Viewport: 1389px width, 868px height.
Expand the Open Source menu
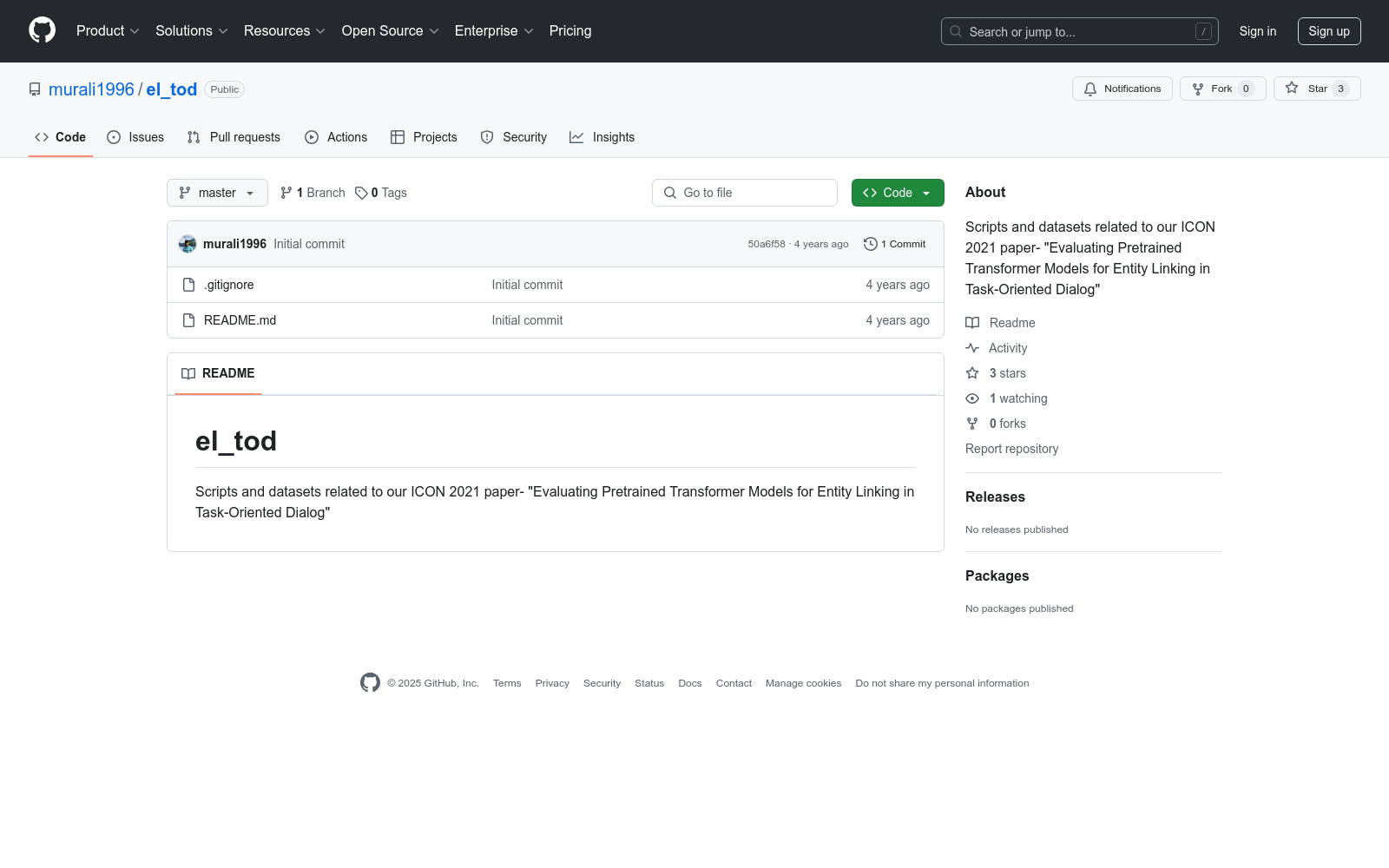point(391,30)
